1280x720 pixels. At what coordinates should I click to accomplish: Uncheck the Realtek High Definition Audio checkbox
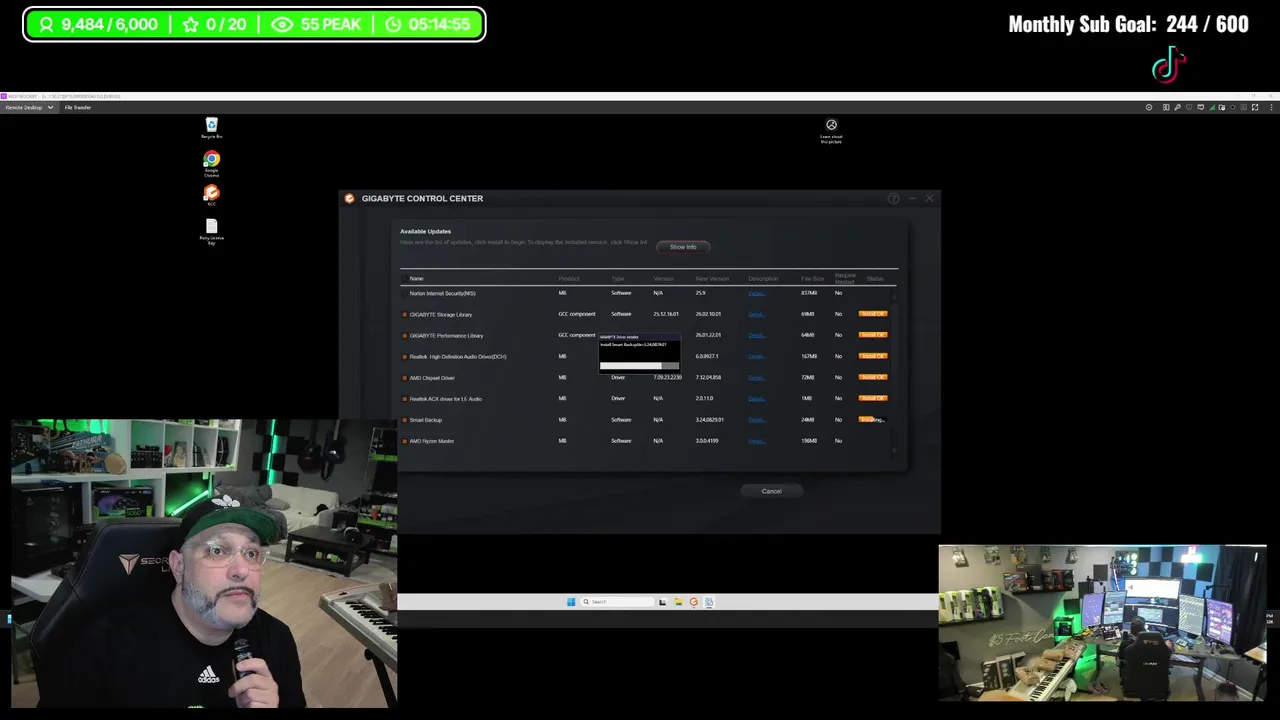click(404, 356)
